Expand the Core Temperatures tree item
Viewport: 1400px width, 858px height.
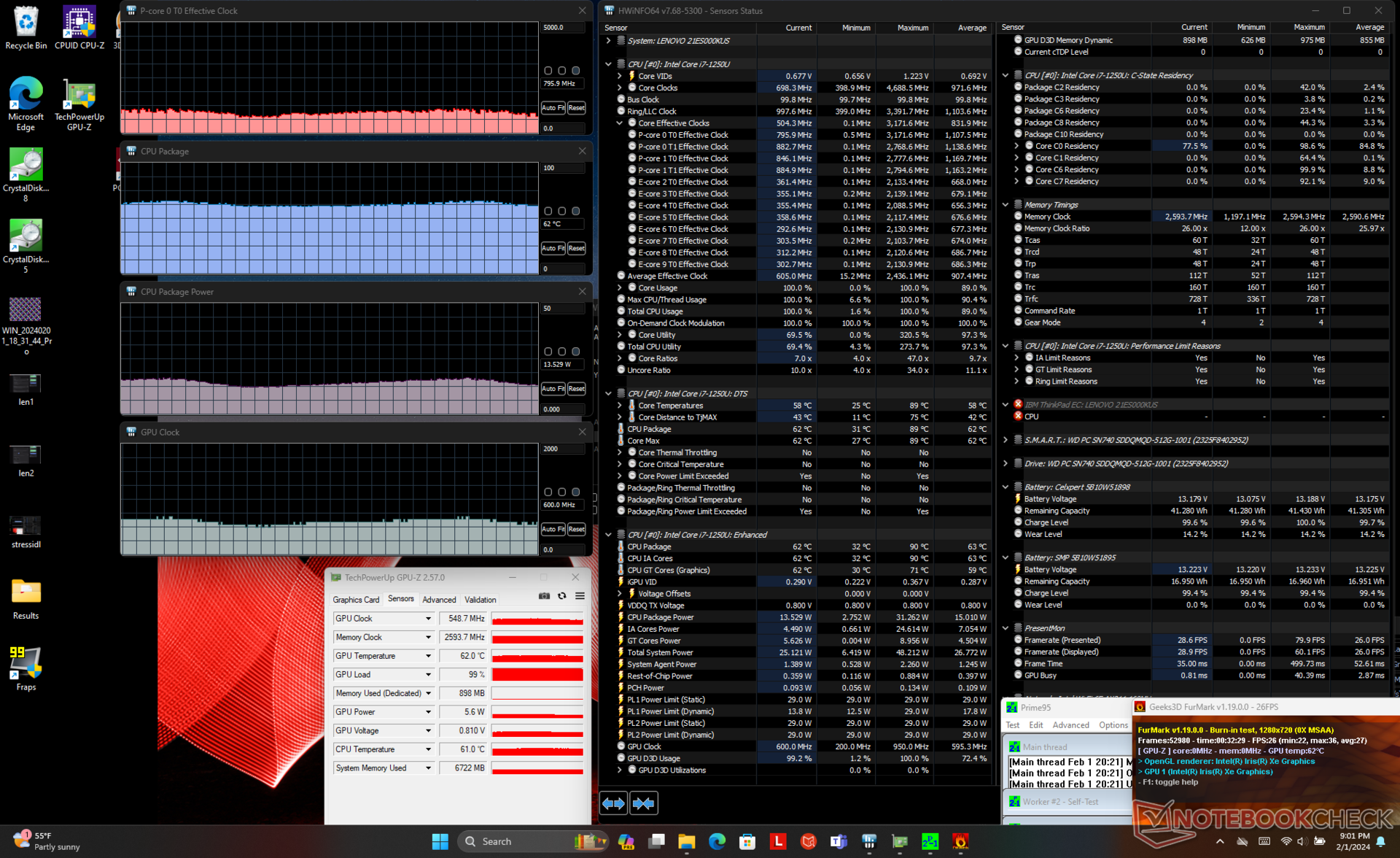620,406
